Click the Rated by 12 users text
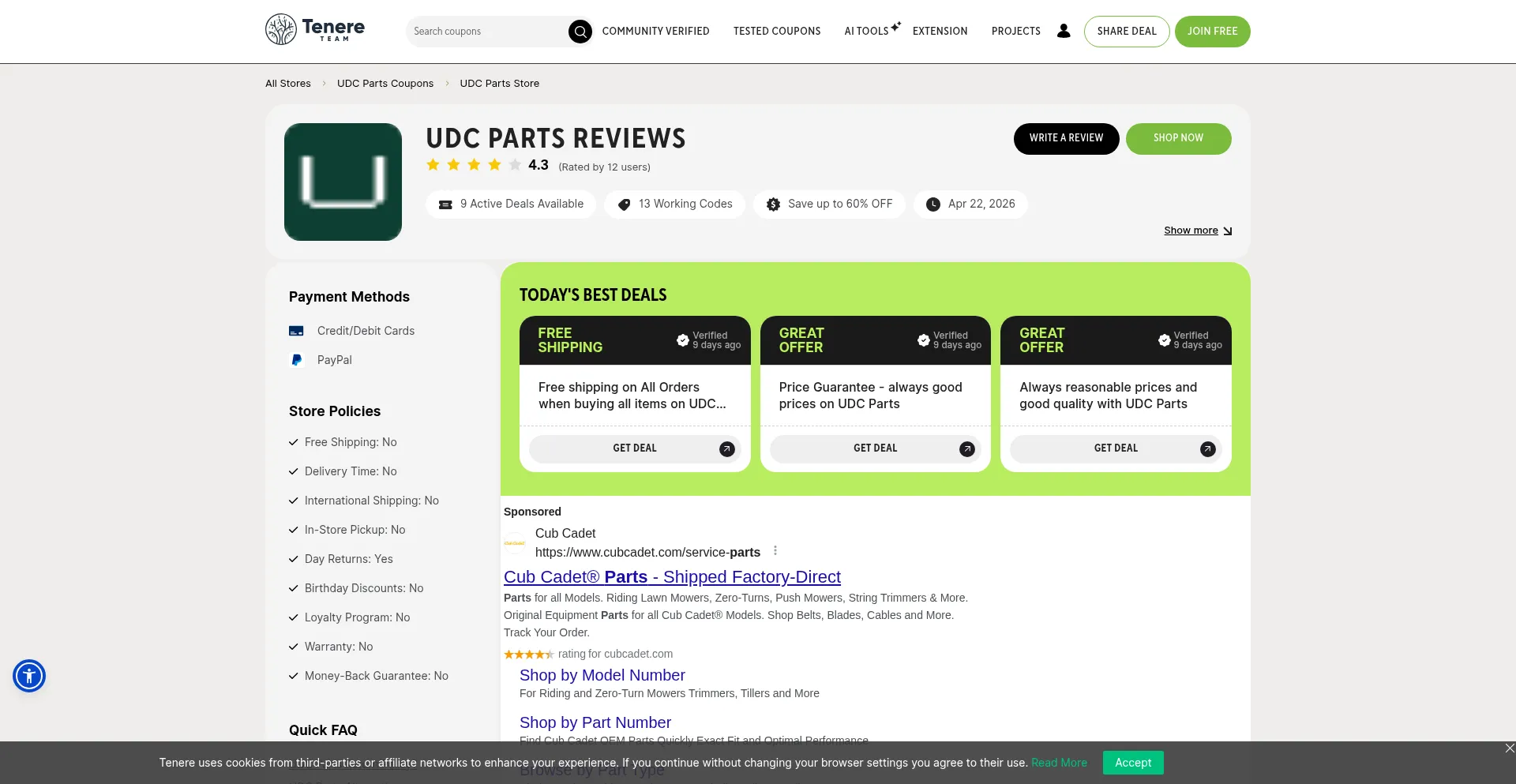The width and height of the screenshot is (1516, 784). tap(604, 167)
